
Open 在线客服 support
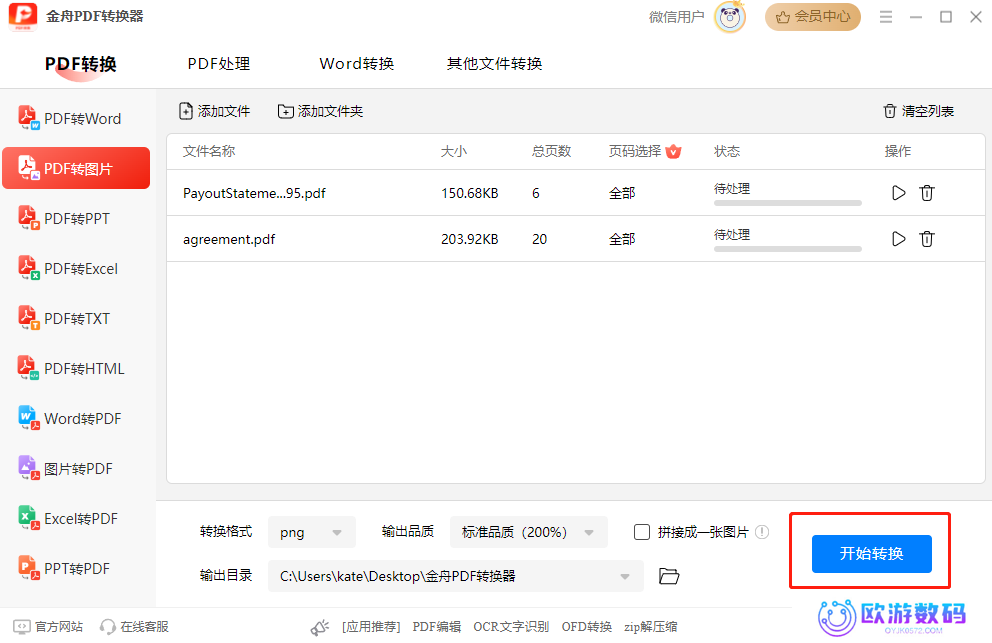tap(134, 627)
